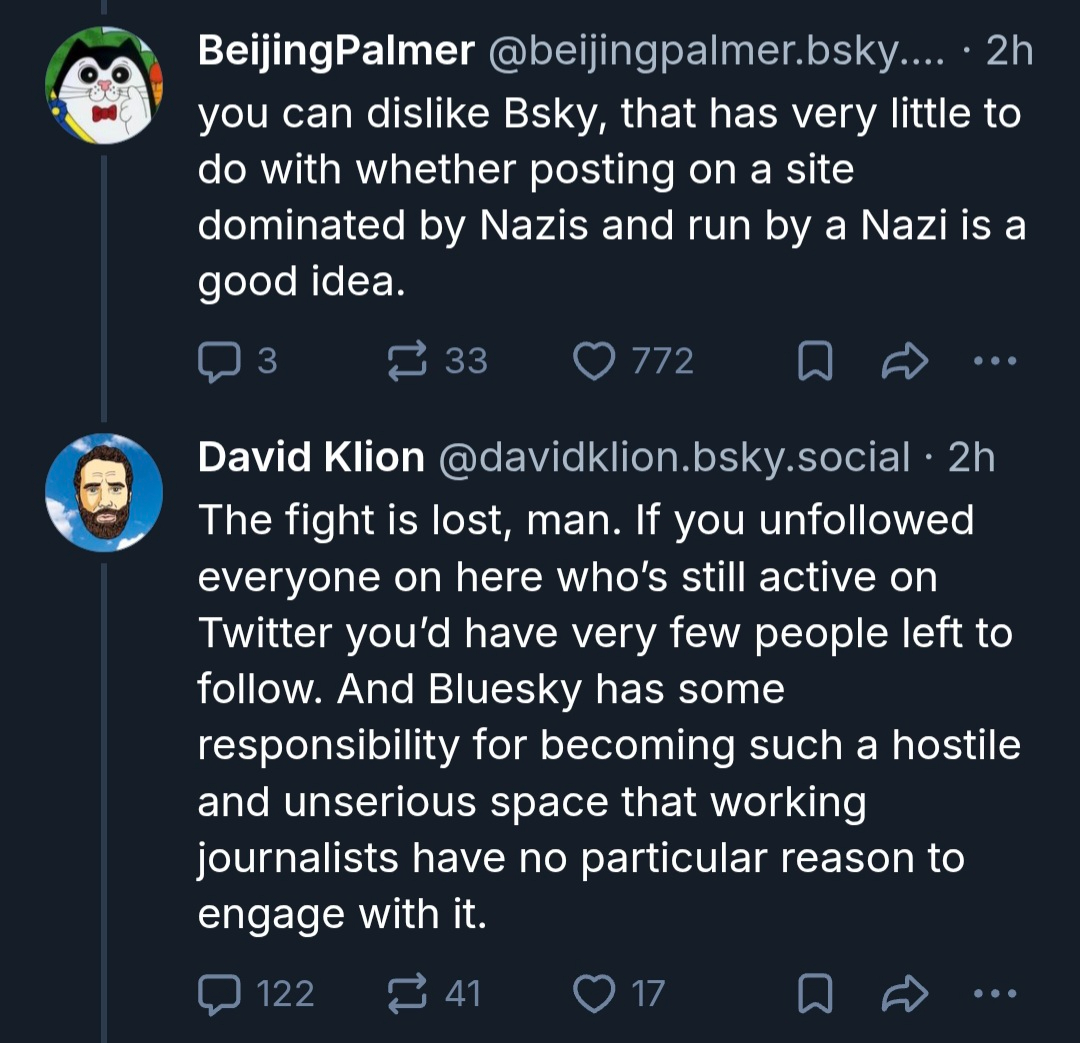1080x1043 pixels.
Task: Open David Klion display name link
Action: click(311, 457)
